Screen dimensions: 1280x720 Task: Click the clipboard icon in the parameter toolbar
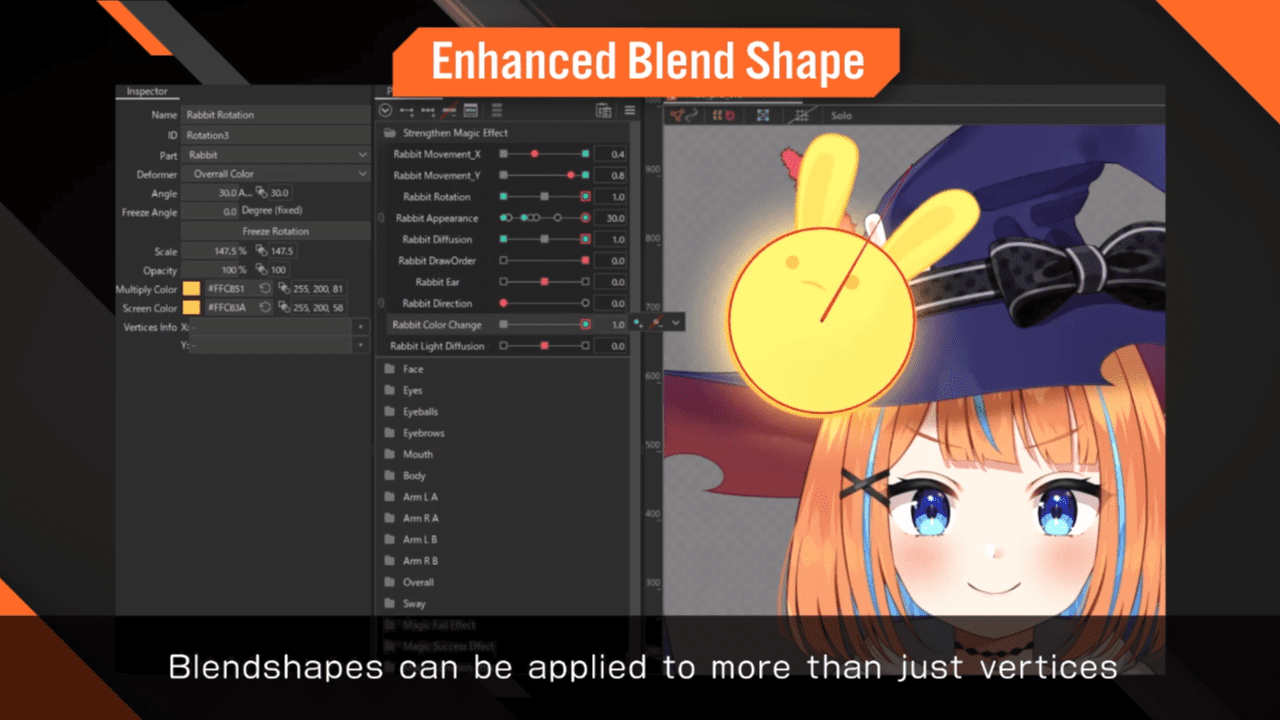604,111
